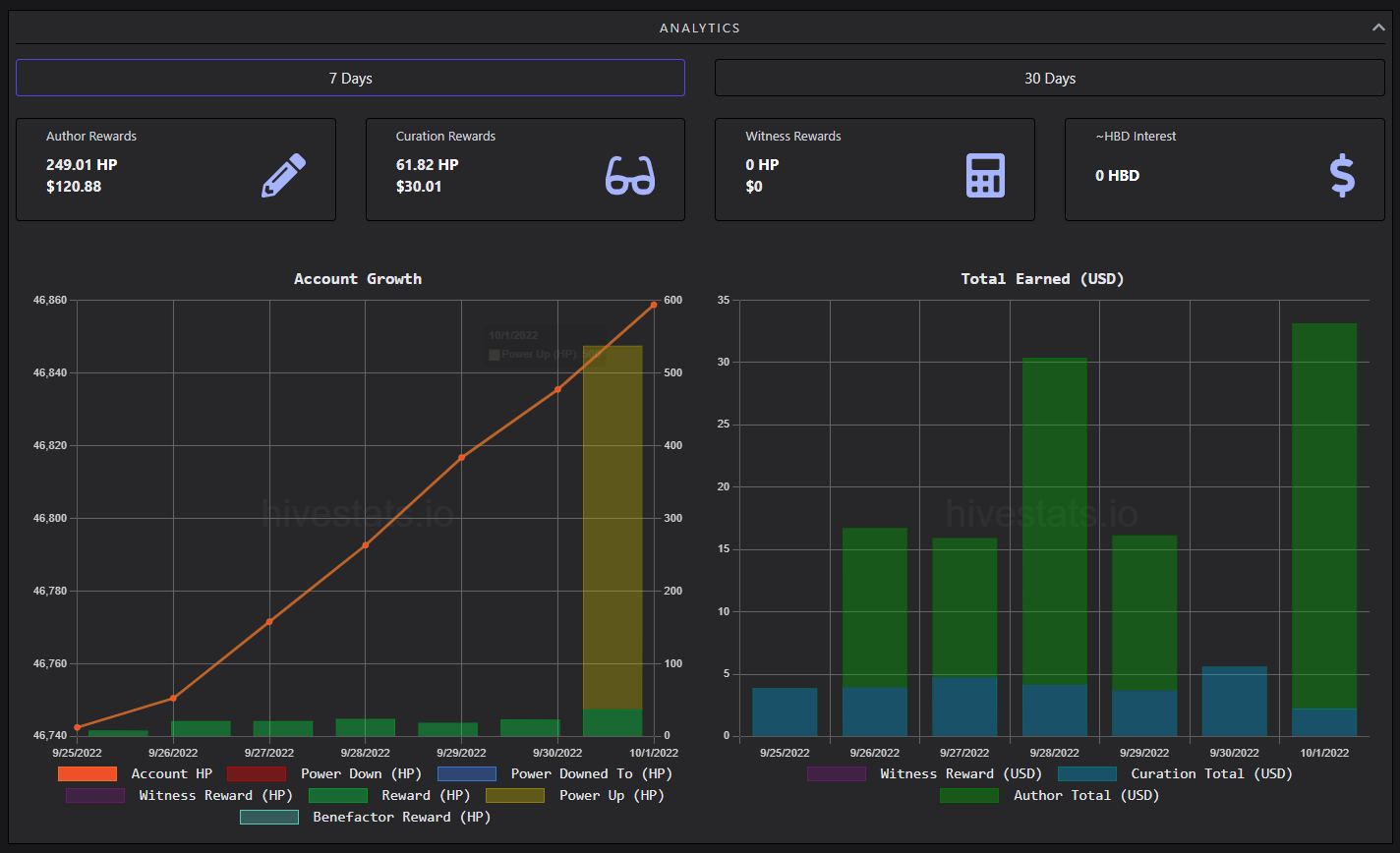Hide the Reward (HP) series via legend
1400x853 pixels.
pos(389,795)
